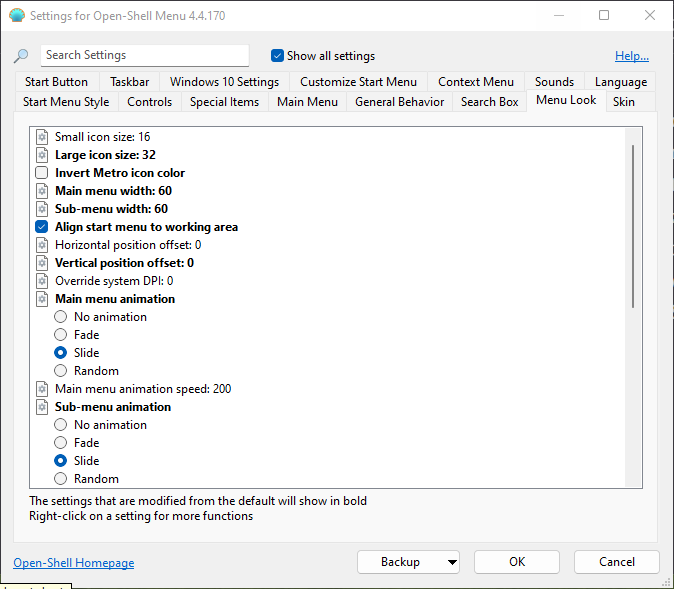Select the Main menu width: 60 setting
Image resolution: width=674 pixels, height=589 pixels.
pos(113,191)
